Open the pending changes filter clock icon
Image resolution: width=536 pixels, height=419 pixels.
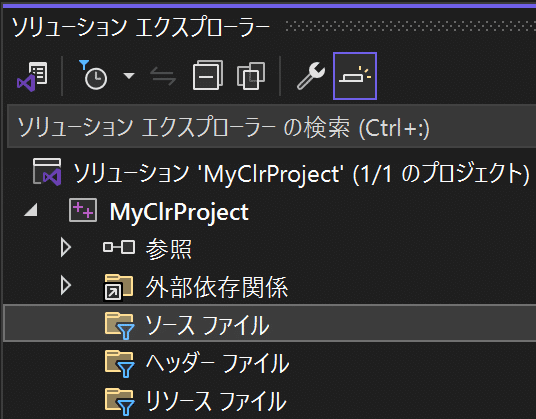93,76
